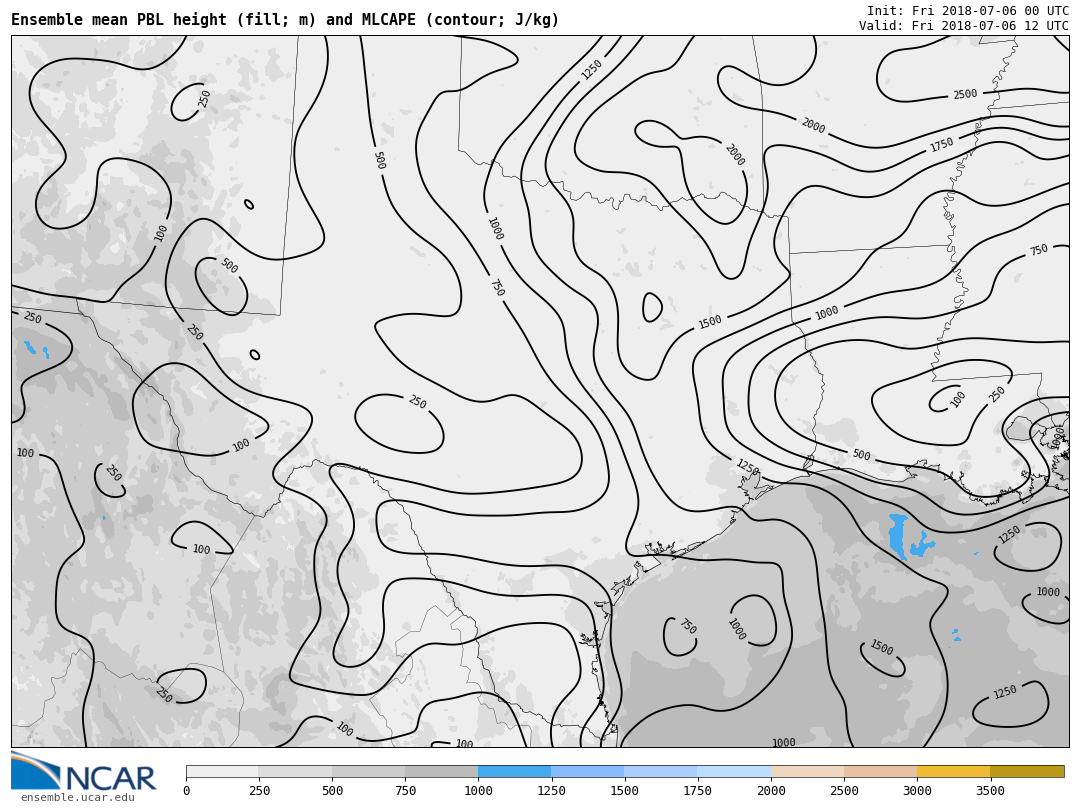1080x810 pixels.
Task: Click the NCAR wordmark text
Action: click(x=110, y=778)
